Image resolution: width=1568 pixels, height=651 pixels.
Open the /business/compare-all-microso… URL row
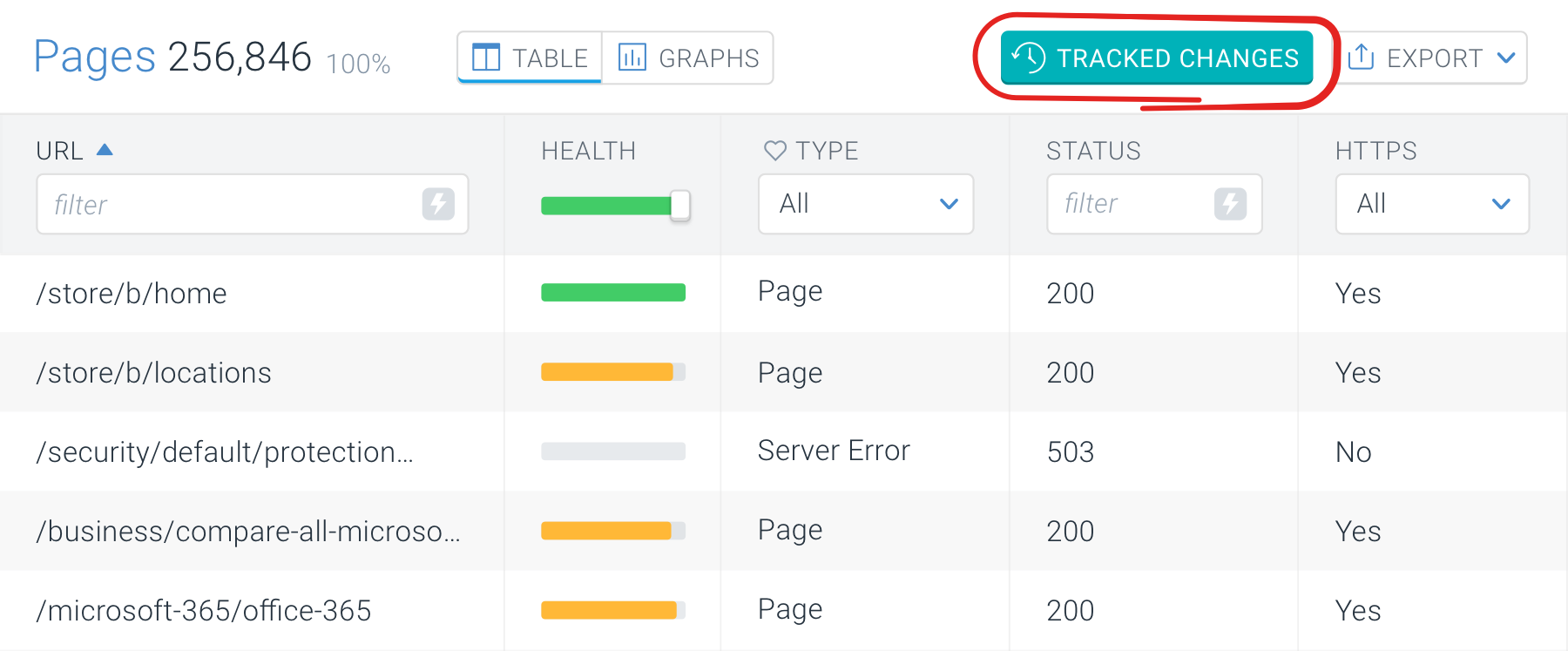pos(248,532)
